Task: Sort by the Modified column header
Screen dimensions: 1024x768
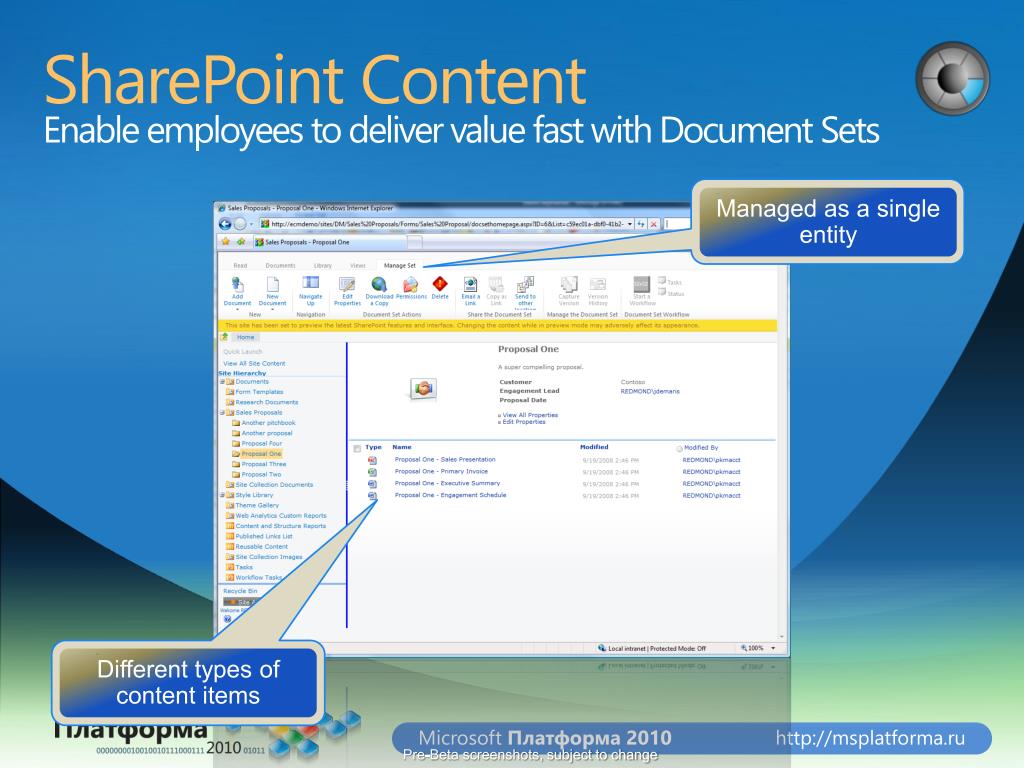Action: click(594, 447)
